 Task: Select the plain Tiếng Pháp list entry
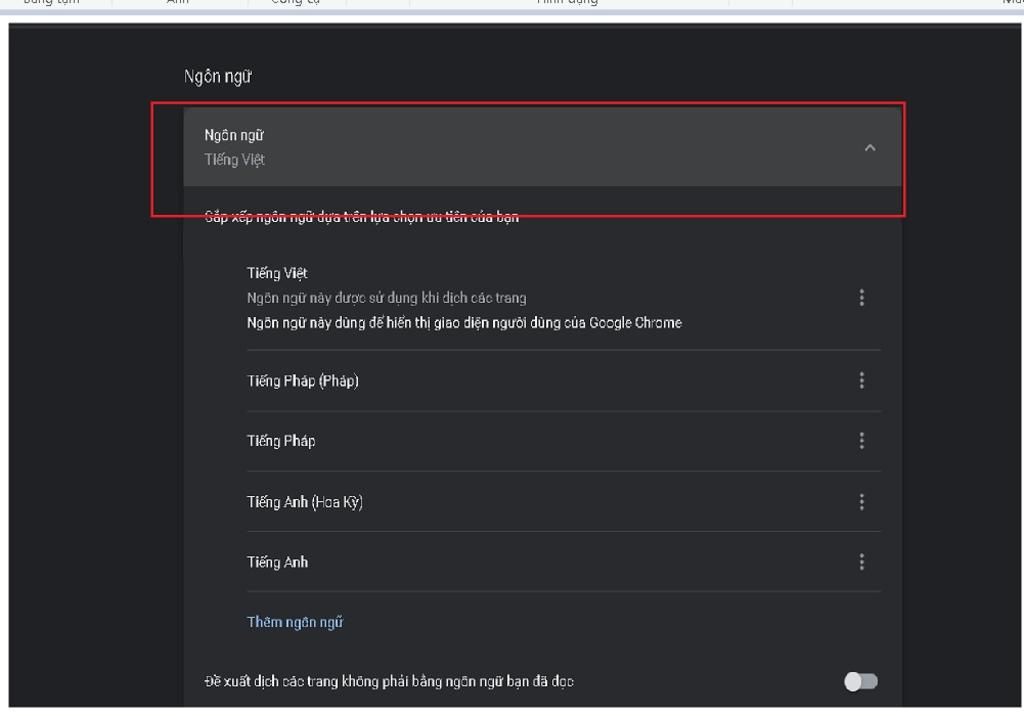281,441
